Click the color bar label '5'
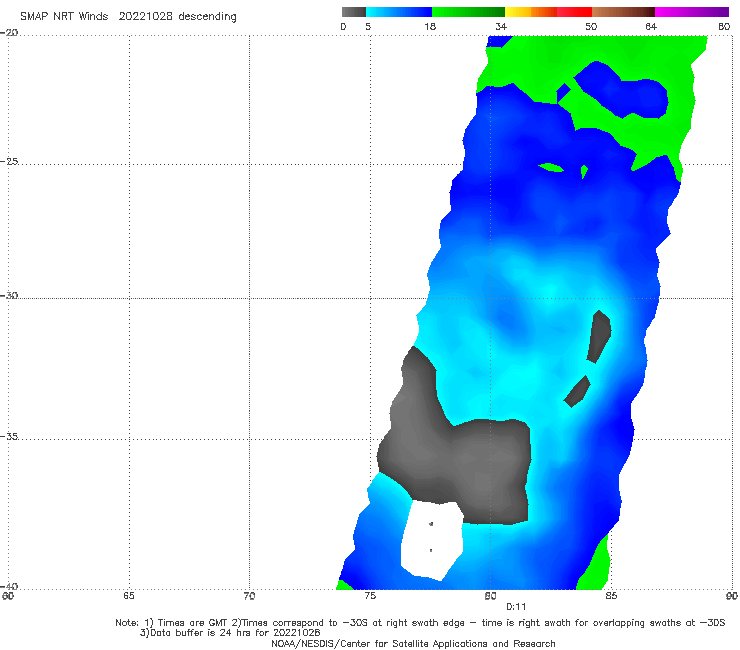Screen dimensions: 740x650 tap(368, 26)
